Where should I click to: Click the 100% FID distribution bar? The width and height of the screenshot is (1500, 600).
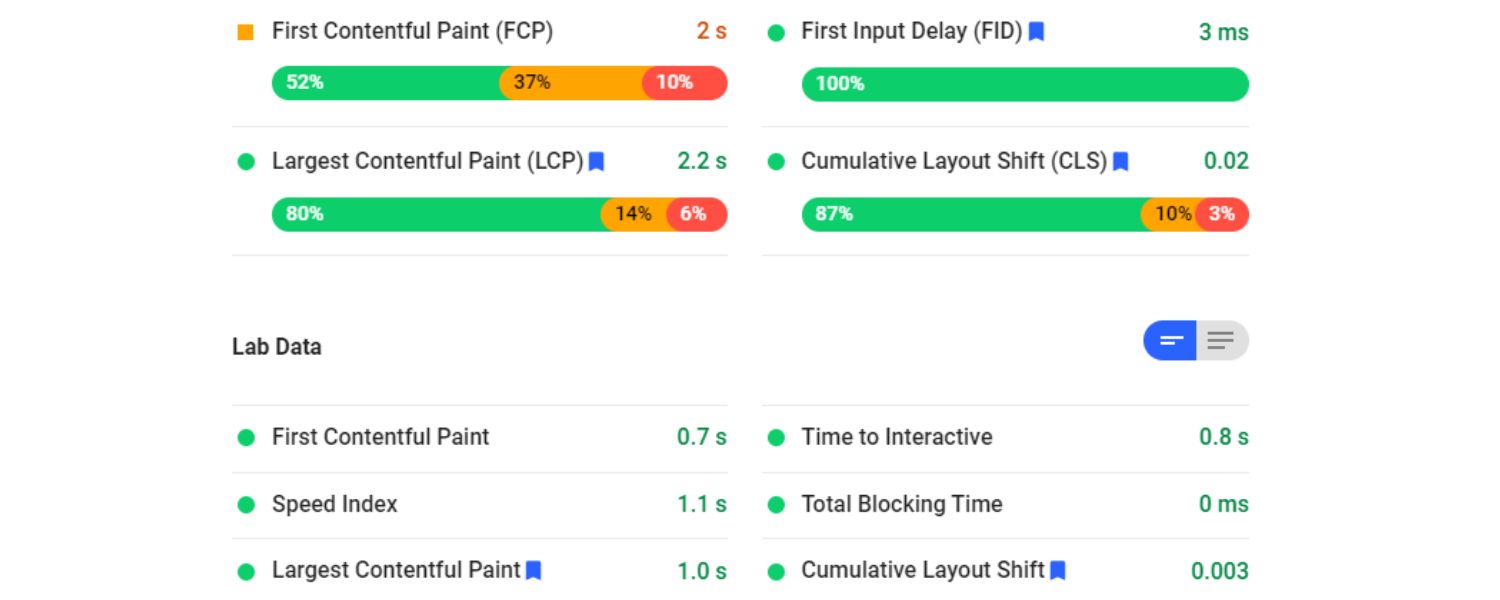click(x=1025, y=84)
